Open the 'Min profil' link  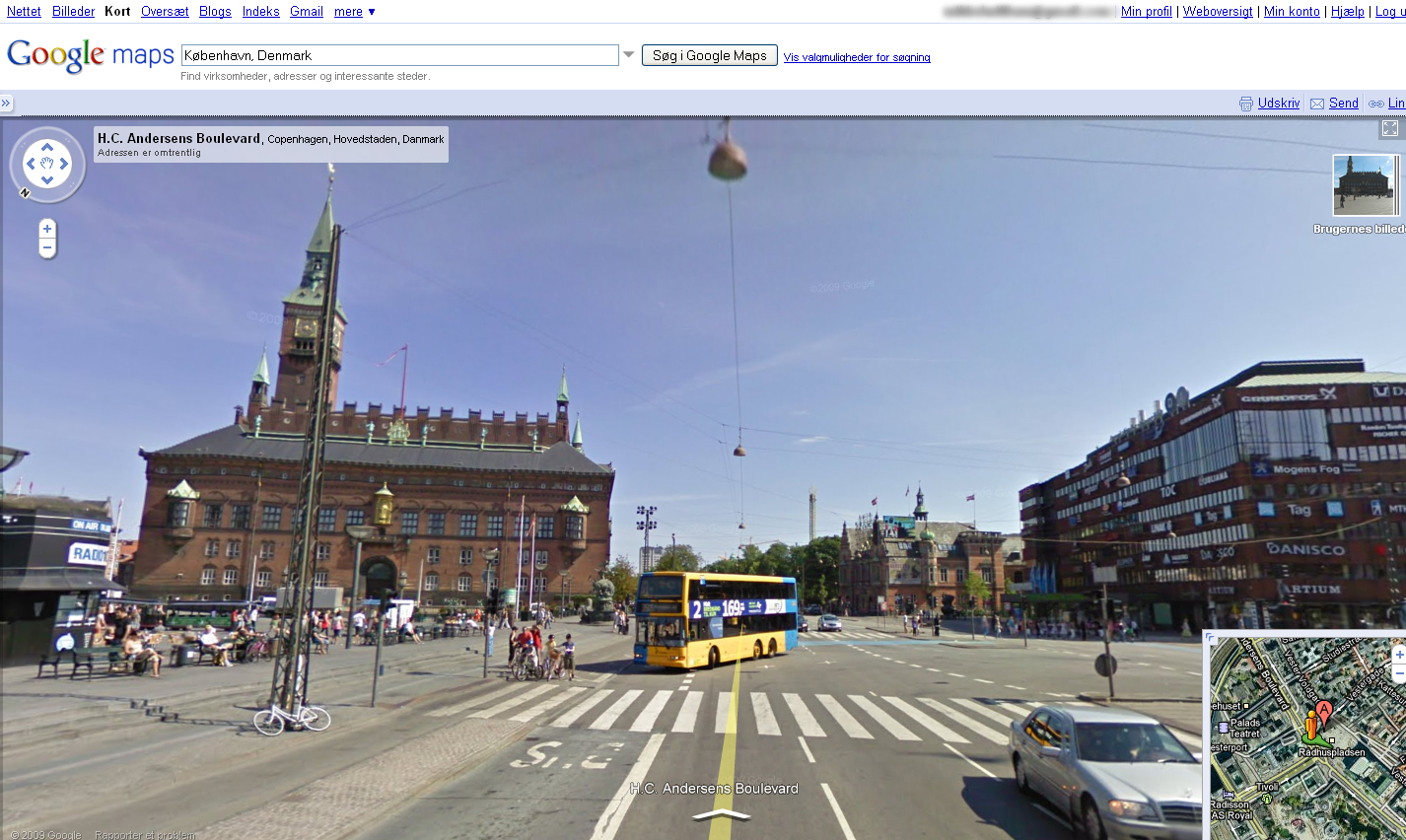pos(1147,12)
